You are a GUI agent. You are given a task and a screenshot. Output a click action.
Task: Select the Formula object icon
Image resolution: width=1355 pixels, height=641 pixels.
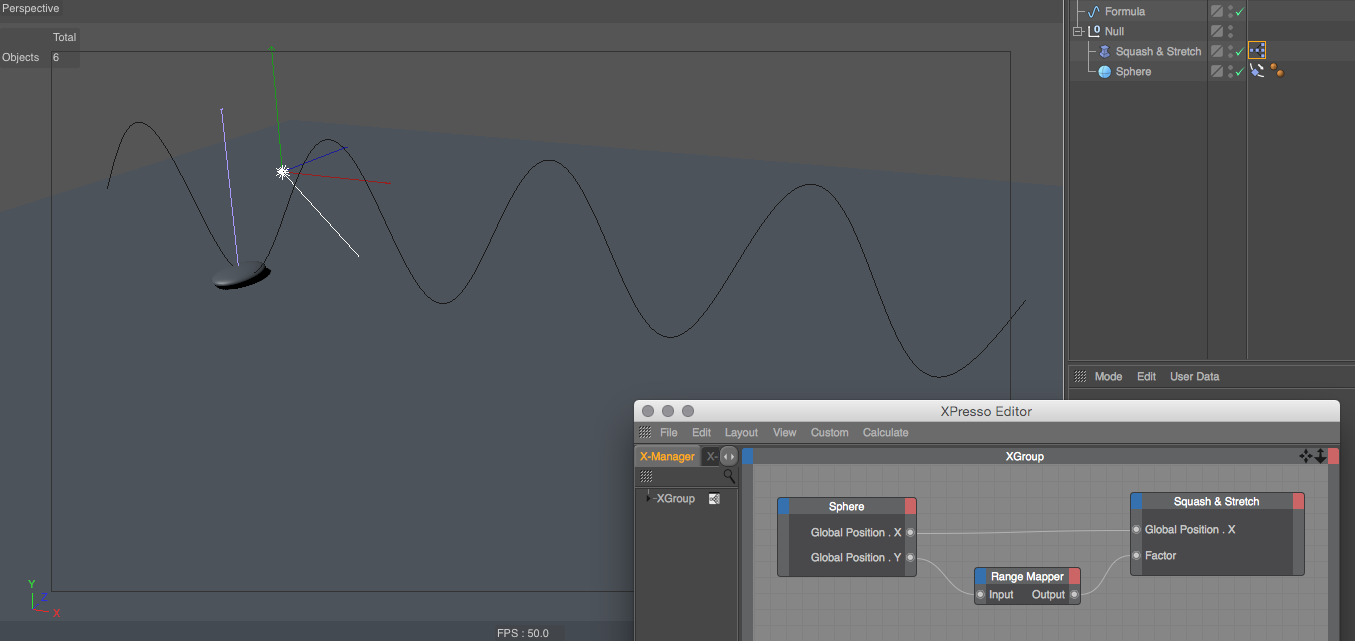point(1093,11)
